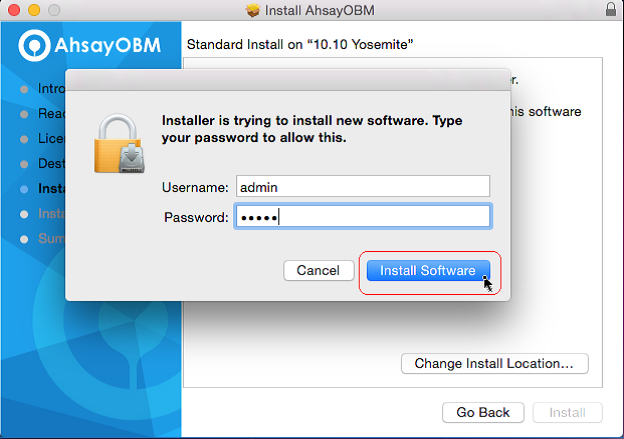
Task: Click the AhsayOBM package icon in the title
Action: click(x=253, y=10)
